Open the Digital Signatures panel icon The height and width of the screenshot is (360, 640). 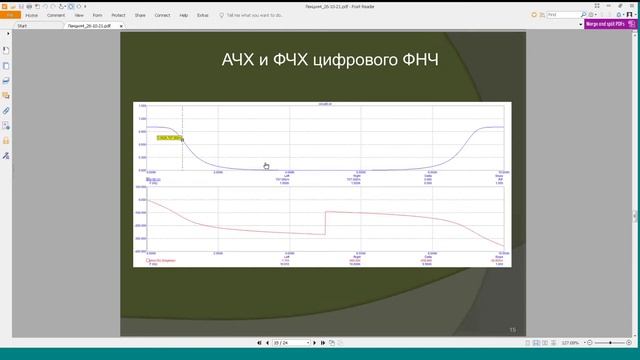[x=6, y=156]
